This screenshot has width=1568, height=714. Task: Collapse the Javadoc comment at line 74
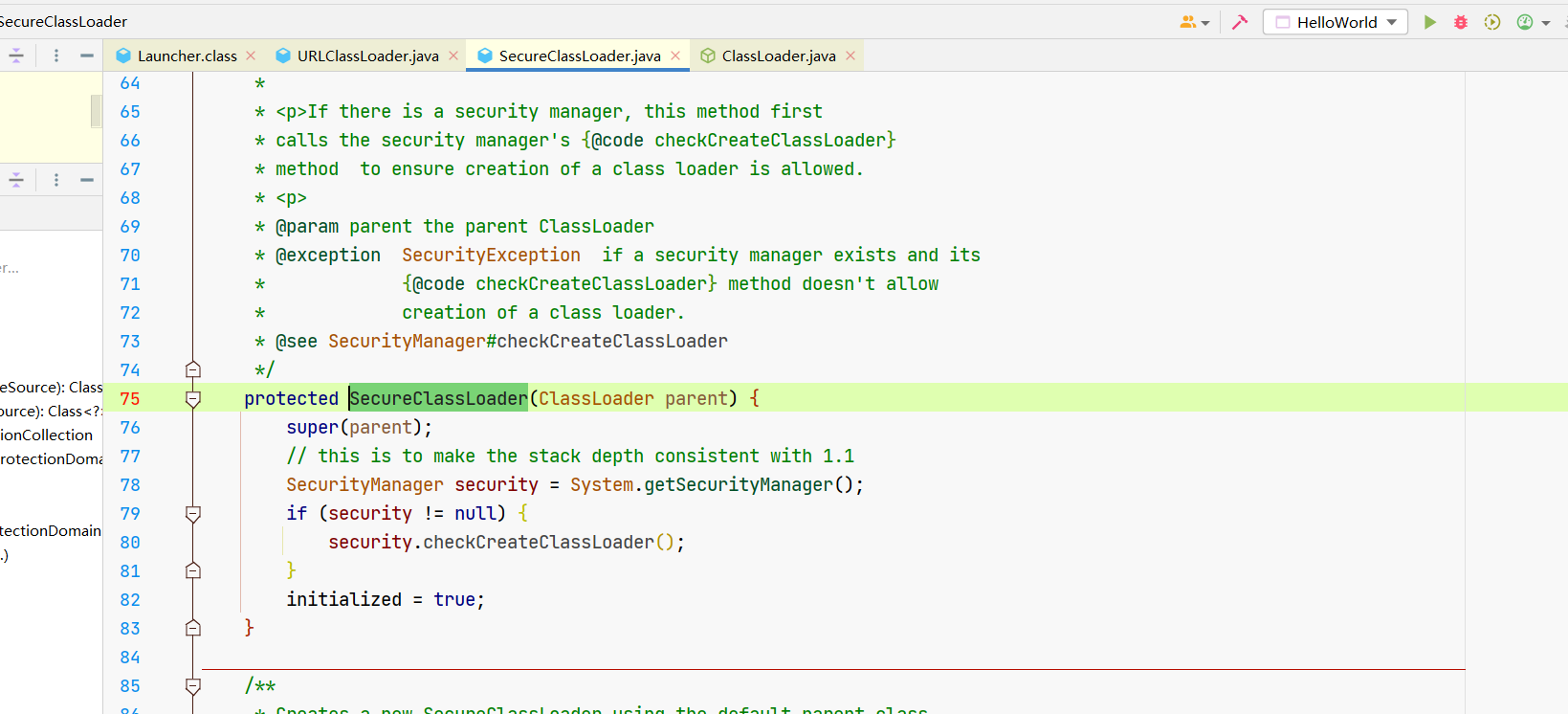[193, 369]
